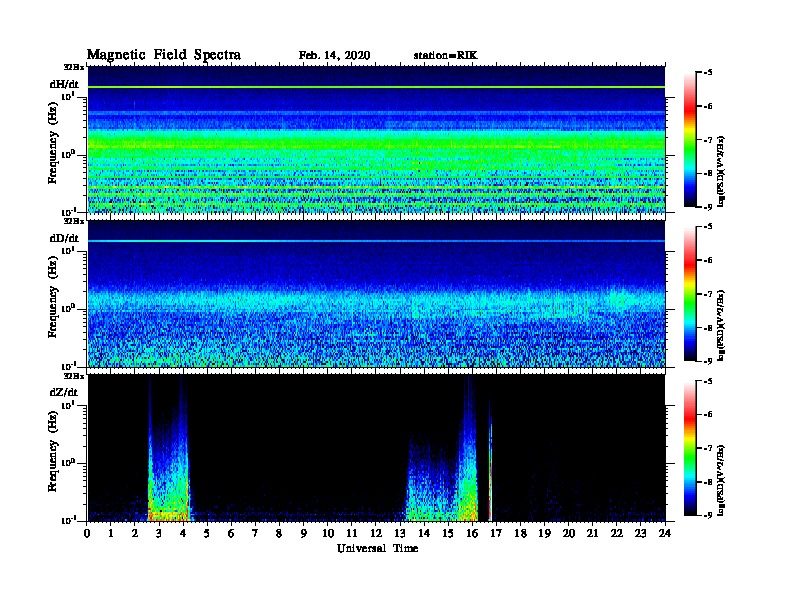Viewport: 792px width, 612px height.
Task: Click hour "8" on the Universal Time axis
Action: coord(279,534)
